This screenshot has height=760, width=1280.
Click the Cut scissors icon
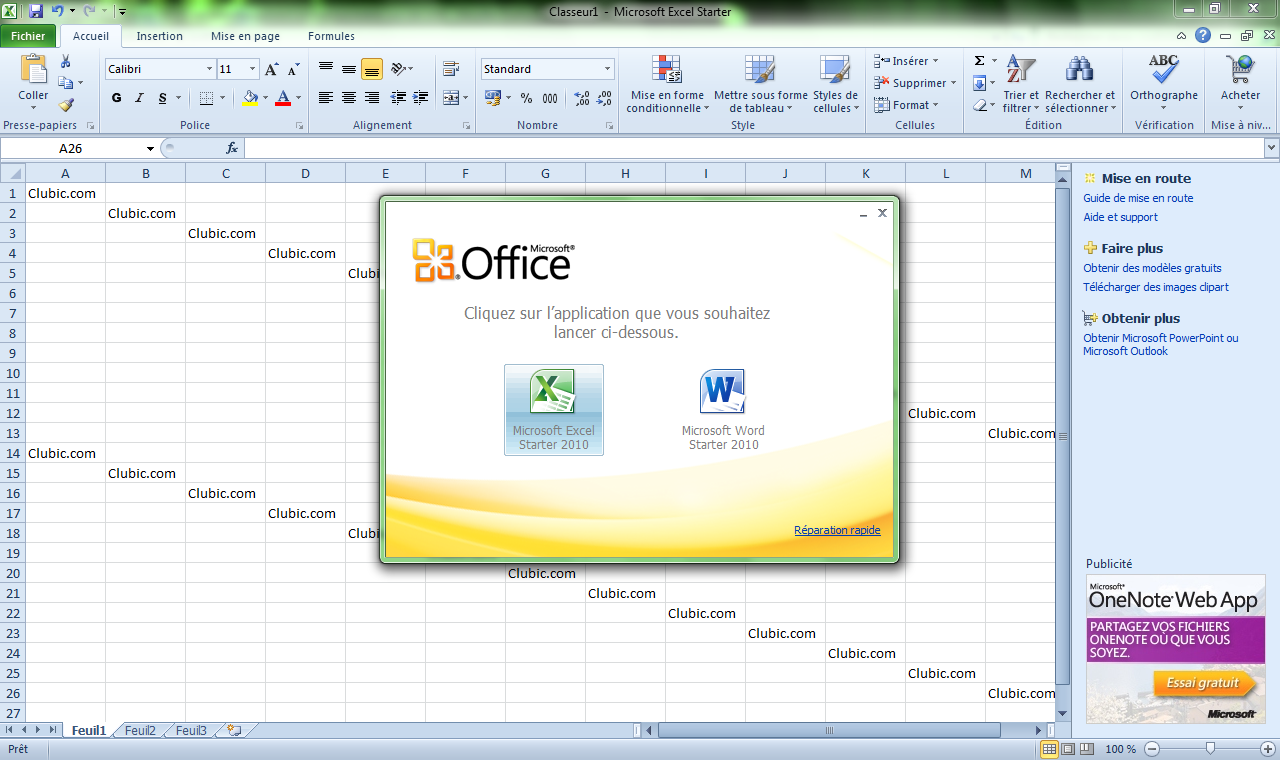point(66,62)
